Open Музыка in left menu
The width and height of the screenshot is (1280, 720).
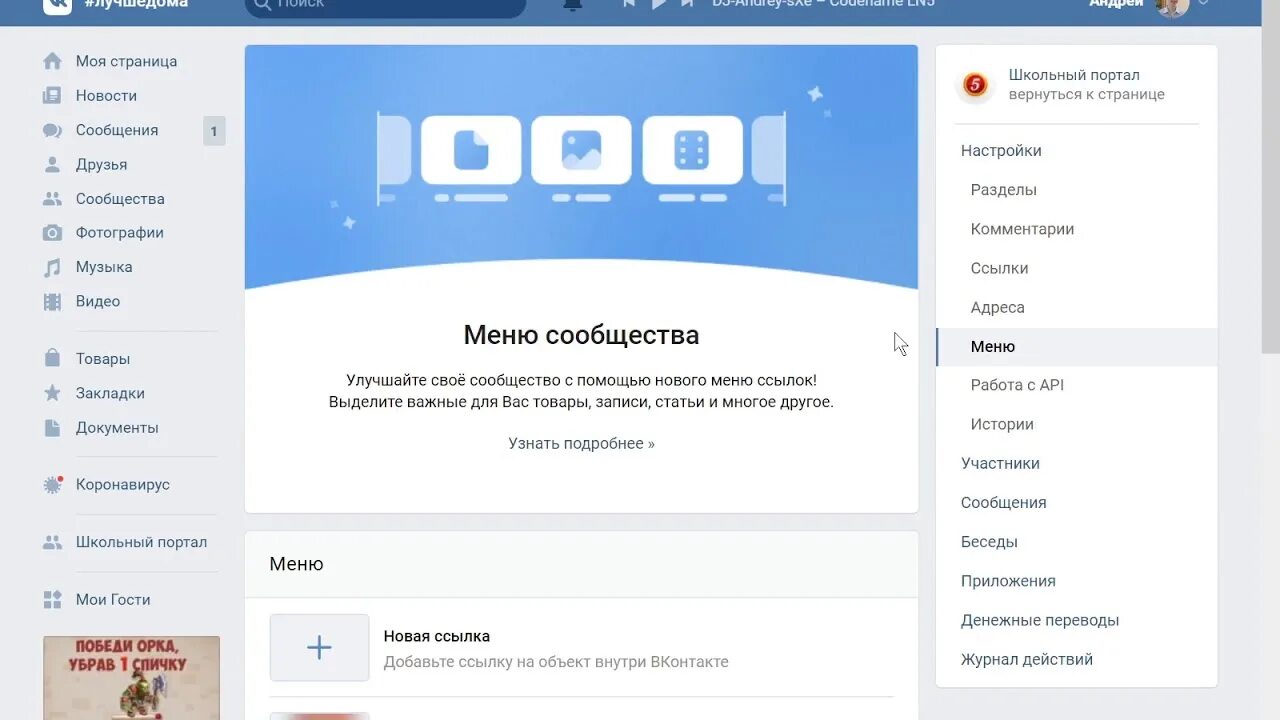104,267
